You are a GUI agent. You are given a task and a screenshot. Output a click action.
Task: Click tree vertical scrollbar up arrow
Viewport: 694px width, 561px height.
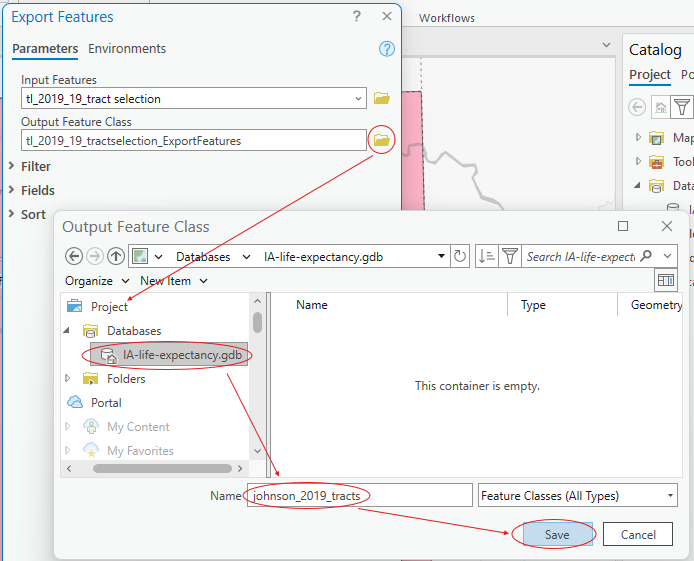coord(258,301)
